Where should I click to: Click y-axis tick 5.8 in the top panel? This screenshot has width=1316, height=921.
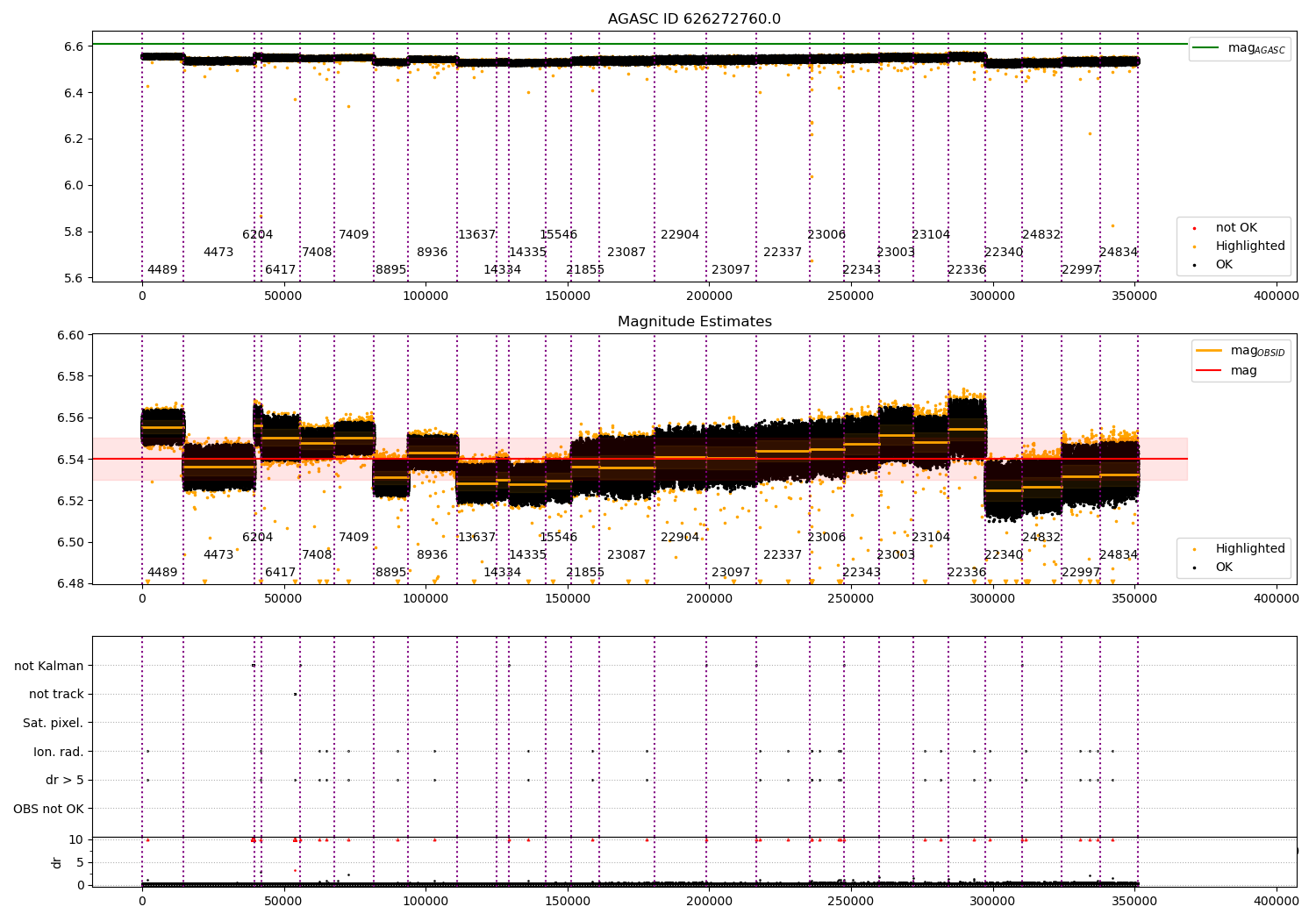[74, 232]
